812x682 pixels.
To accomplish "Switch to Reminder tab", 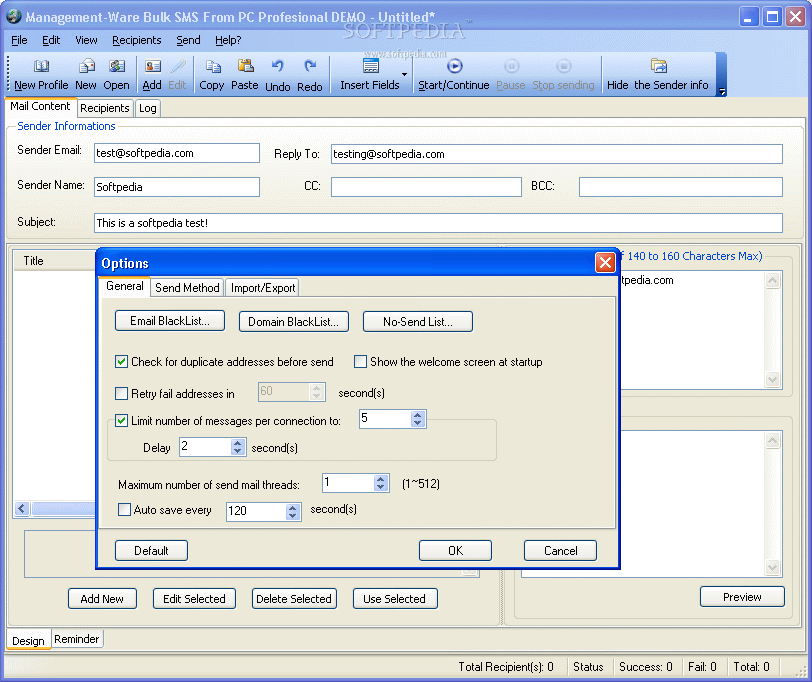I will [x=77, y=639].
